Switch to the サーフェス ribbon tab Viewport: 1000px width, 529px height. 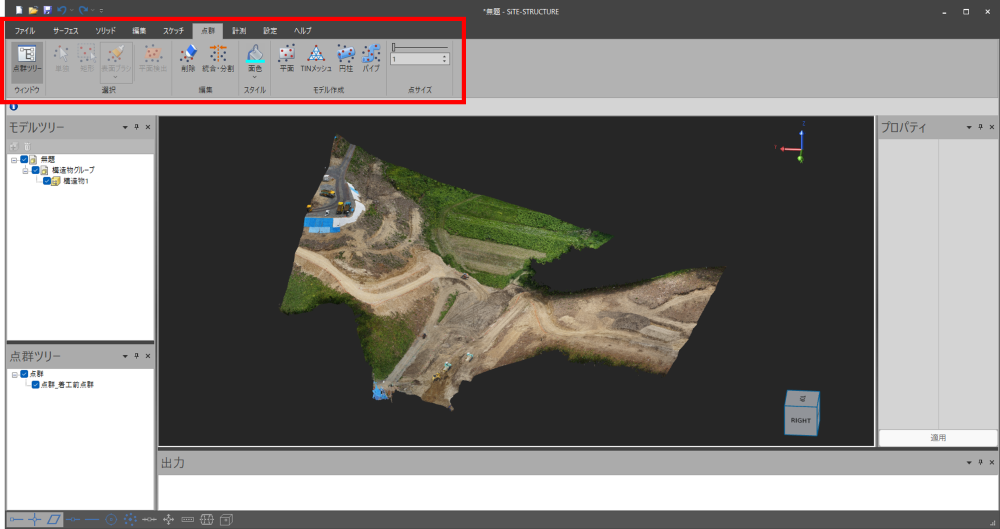pos(65,31)
